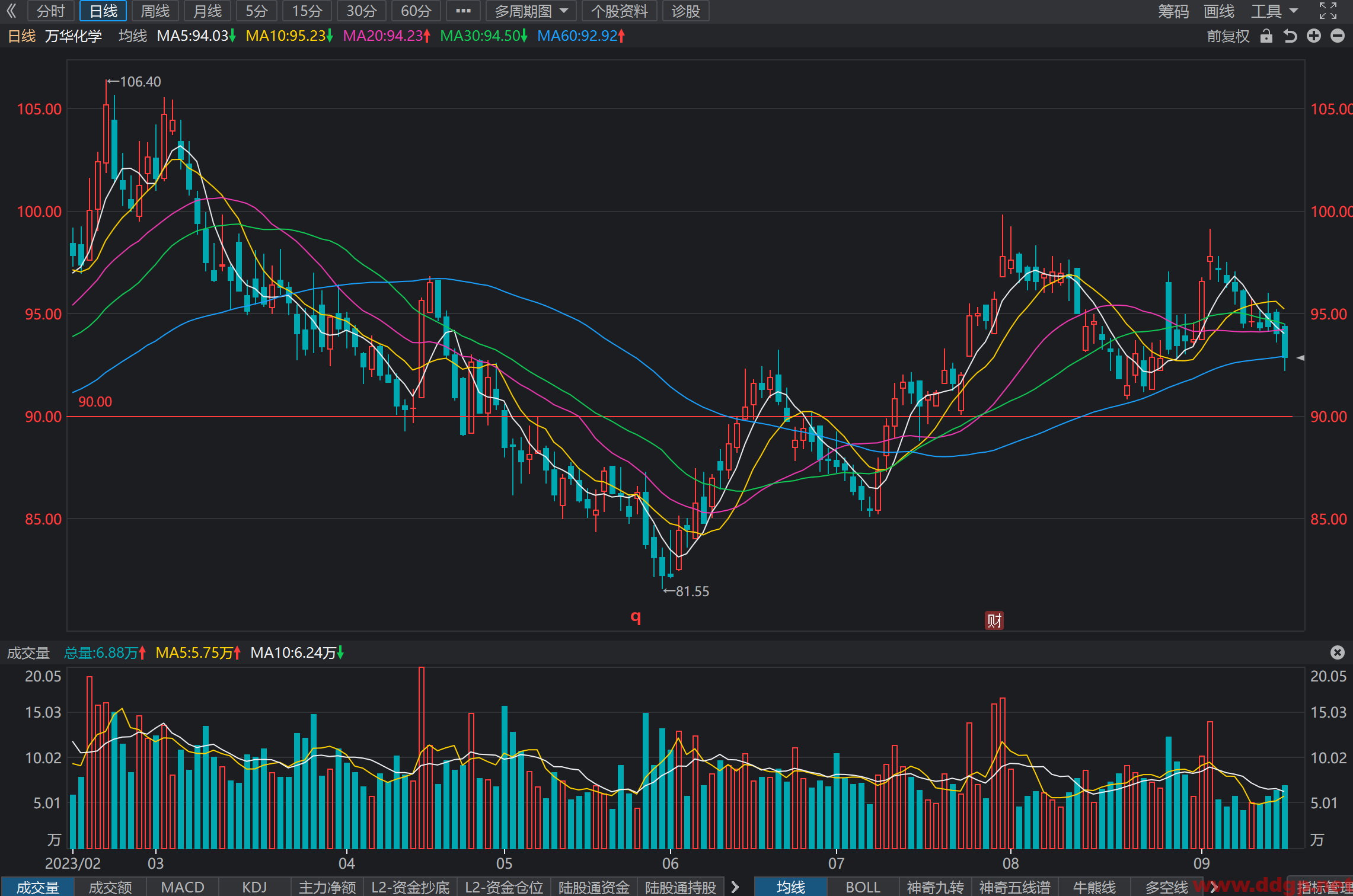Click the lock icon beside 前复权
This screenshot has height=896, width=1353.
pos(1266,36)
